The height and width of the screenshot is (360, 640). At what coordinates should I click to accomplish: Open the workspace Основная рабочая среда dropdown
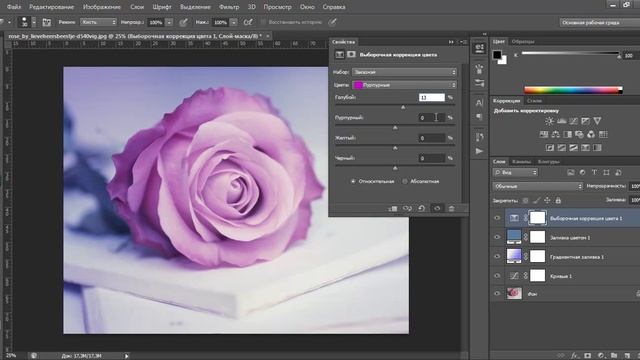click(600, 22)
